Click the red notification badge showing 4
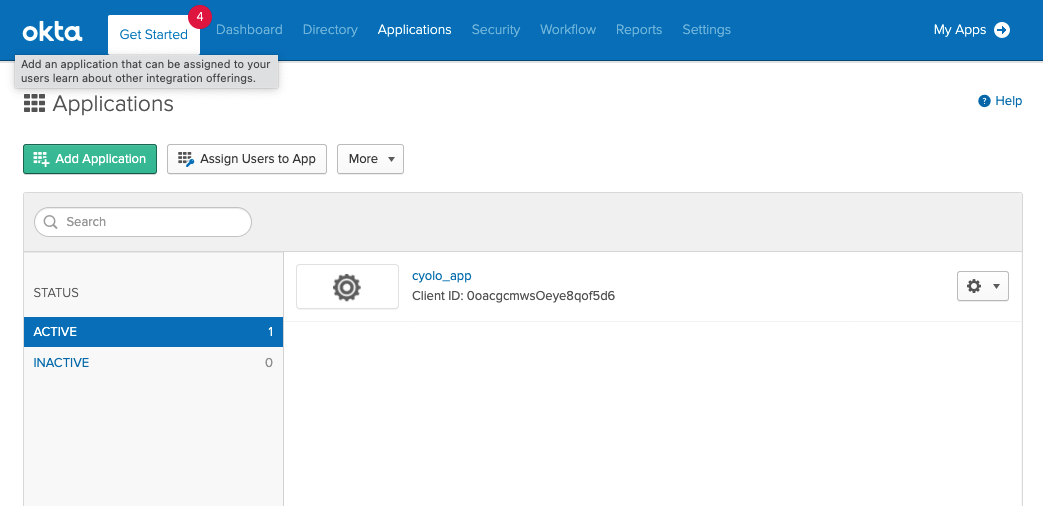 (200, 17)
